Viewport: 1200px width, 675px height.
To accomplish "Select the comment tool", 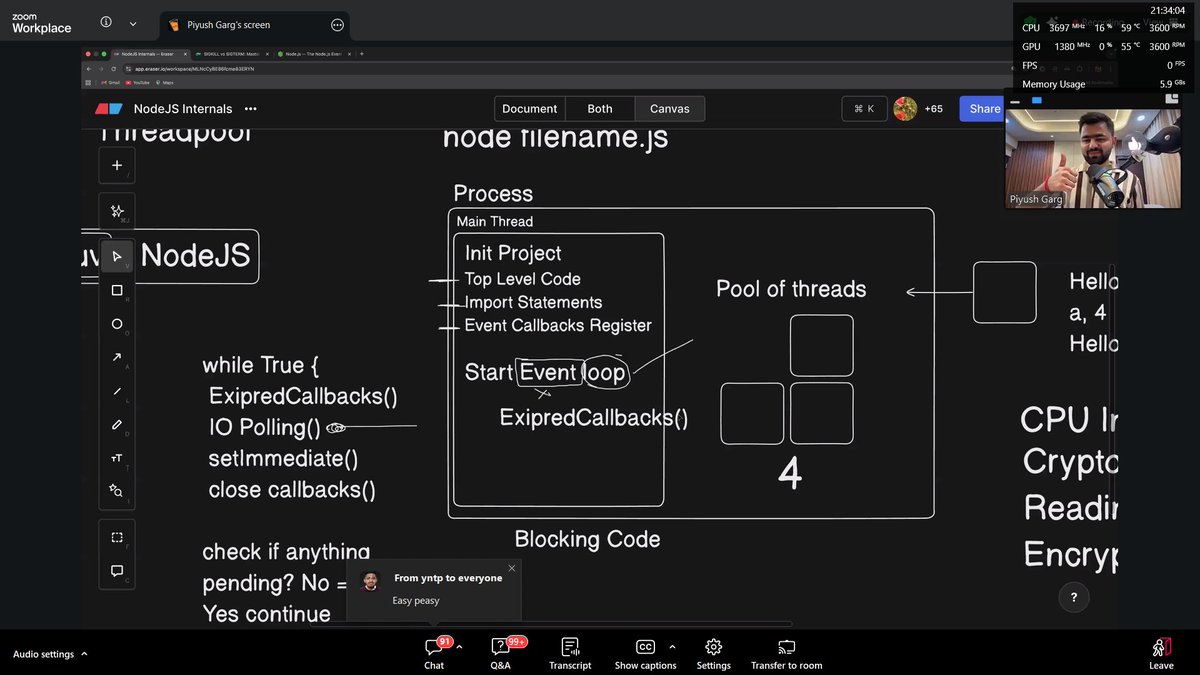I will coord(117,571).
